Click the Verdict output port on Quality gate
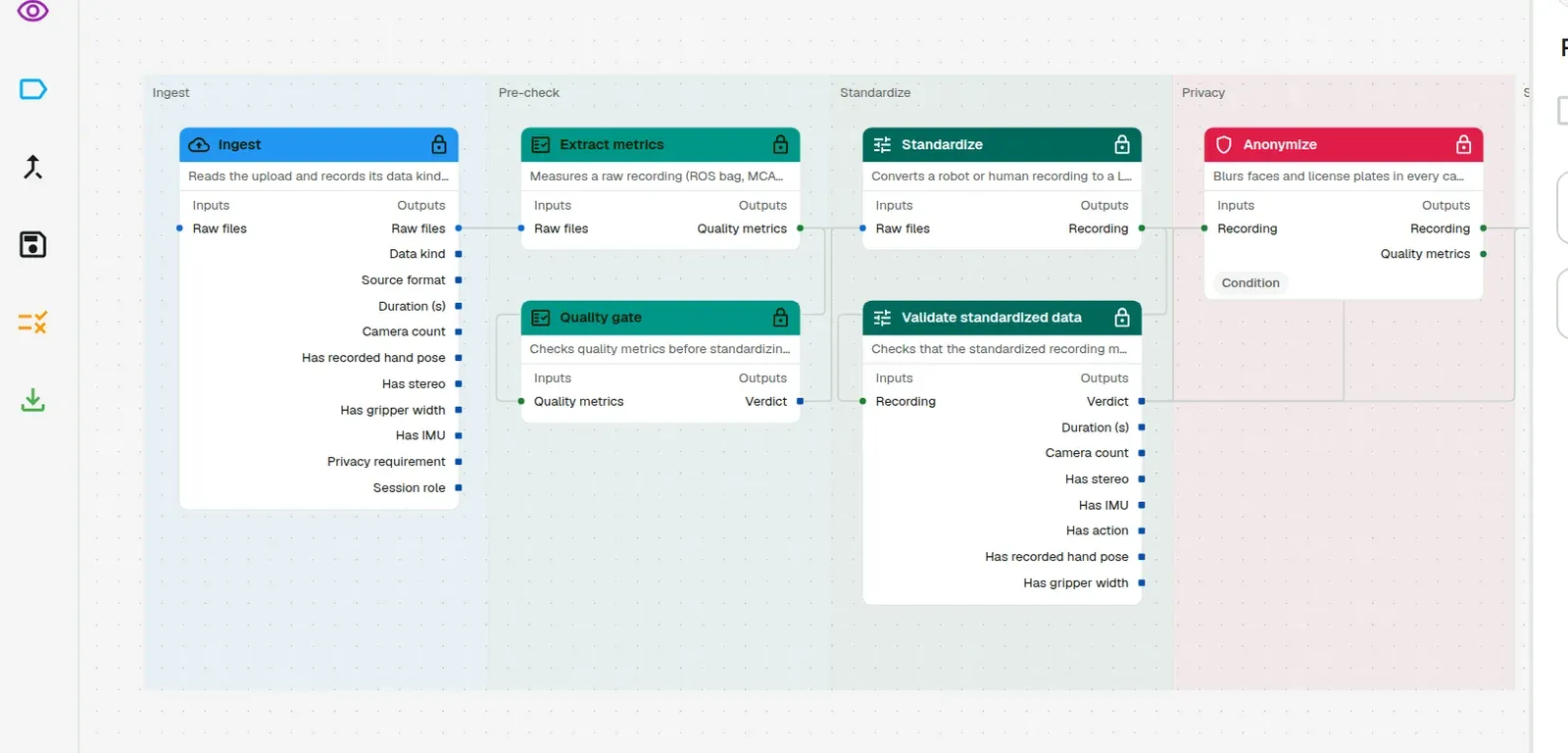 click(801, 401)
